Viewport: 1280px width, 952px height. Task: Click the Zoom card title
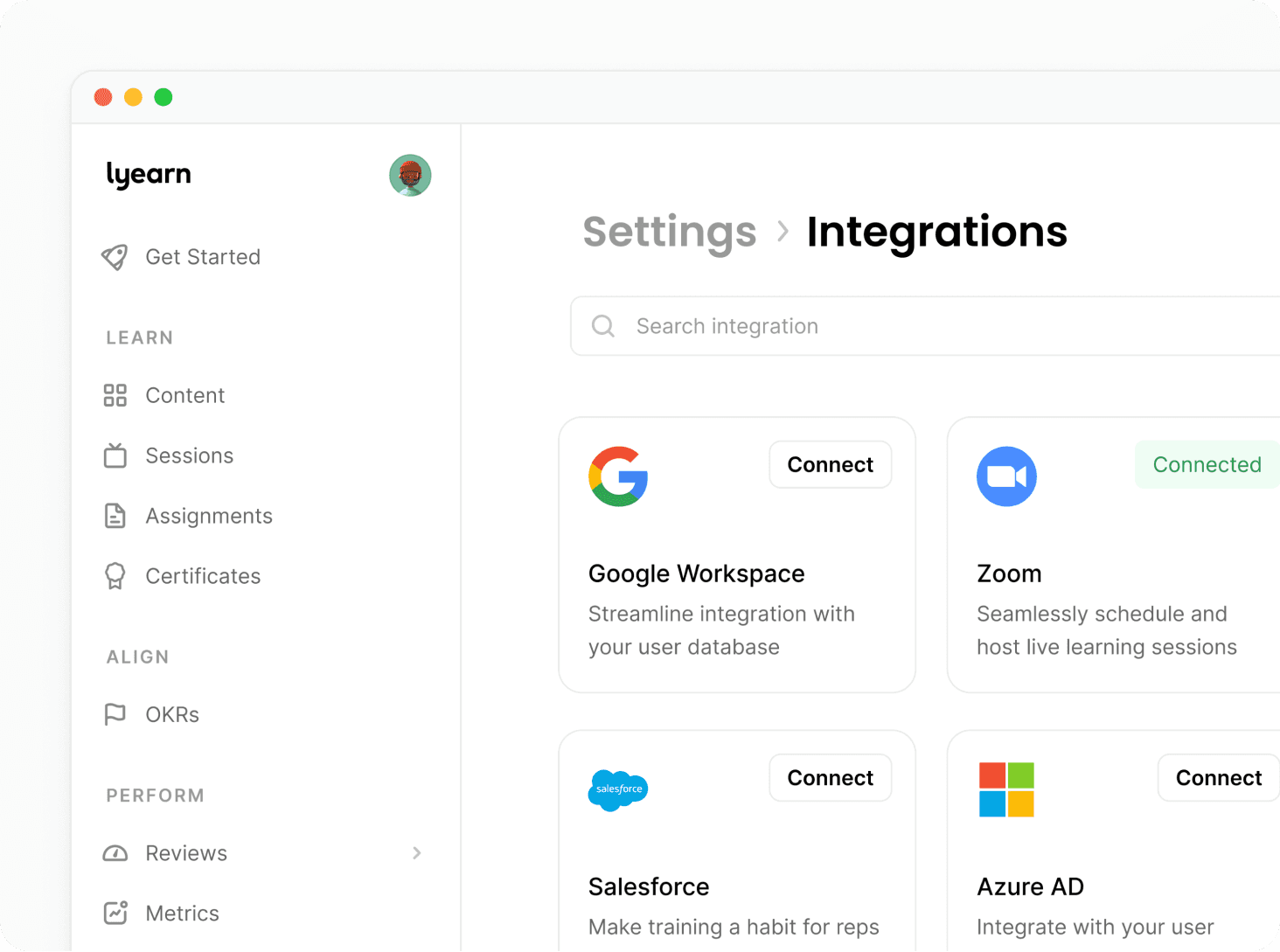pos(1009,573)
